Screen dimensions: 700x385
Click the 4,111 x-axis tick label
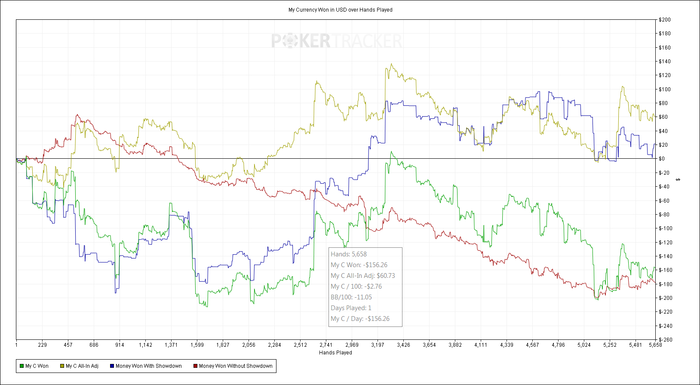click(481, 345)
